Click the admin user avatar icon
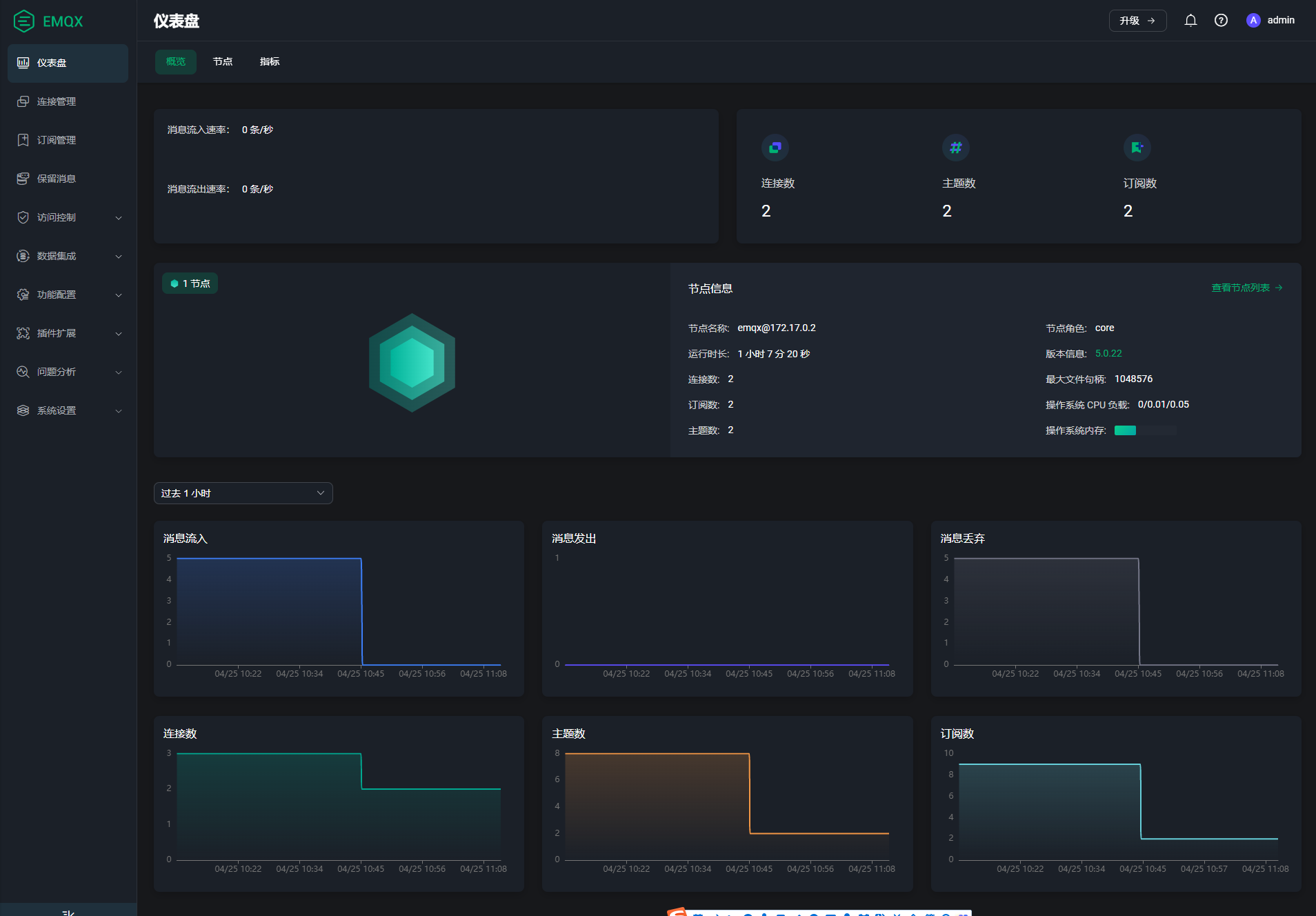 [x=1253, y=21]
